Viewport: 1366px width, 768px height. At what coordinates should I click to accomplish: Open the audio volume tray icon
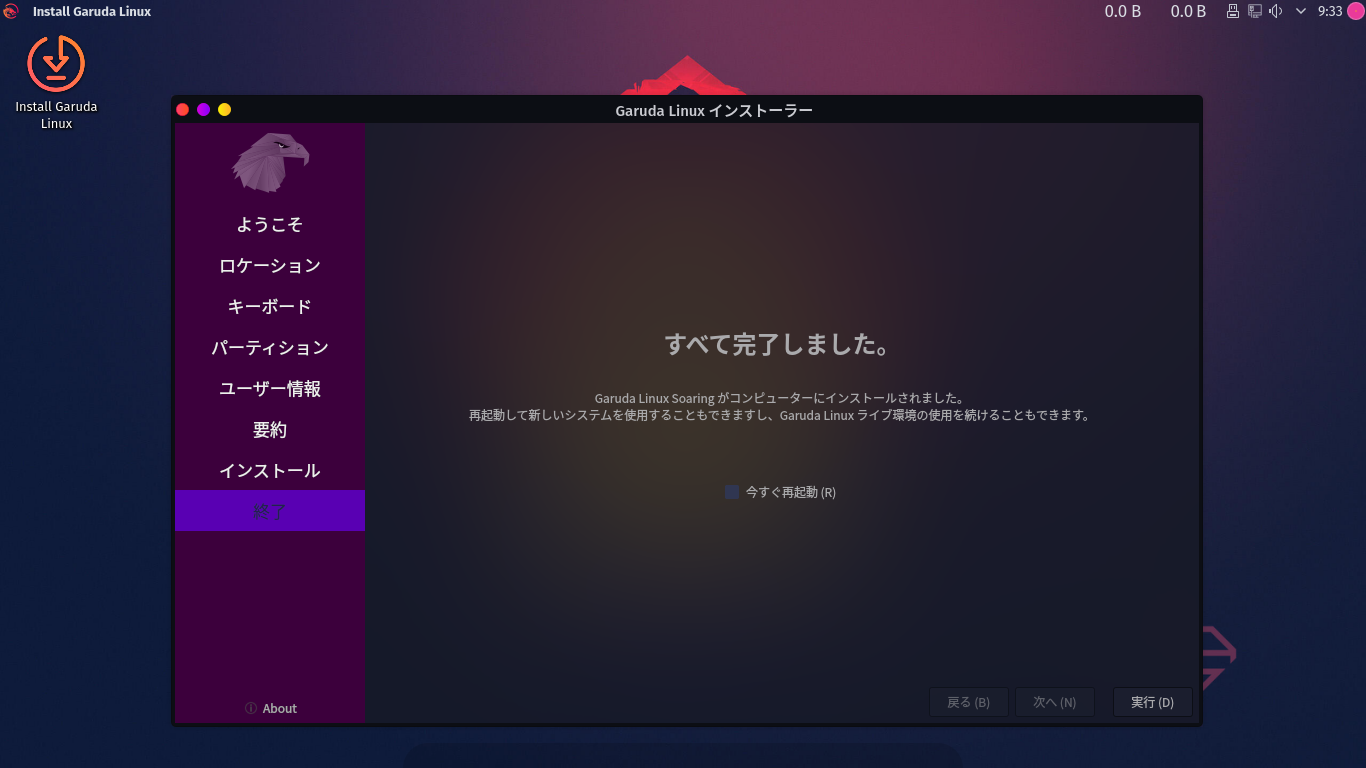(x=1276, y=12)
